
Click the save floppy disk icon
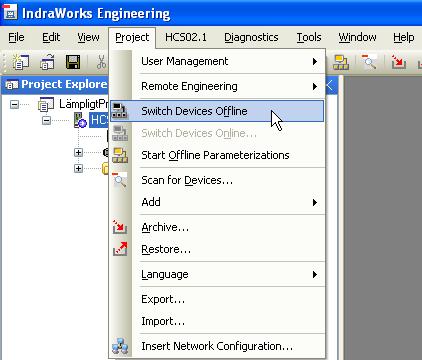point(73,62)
